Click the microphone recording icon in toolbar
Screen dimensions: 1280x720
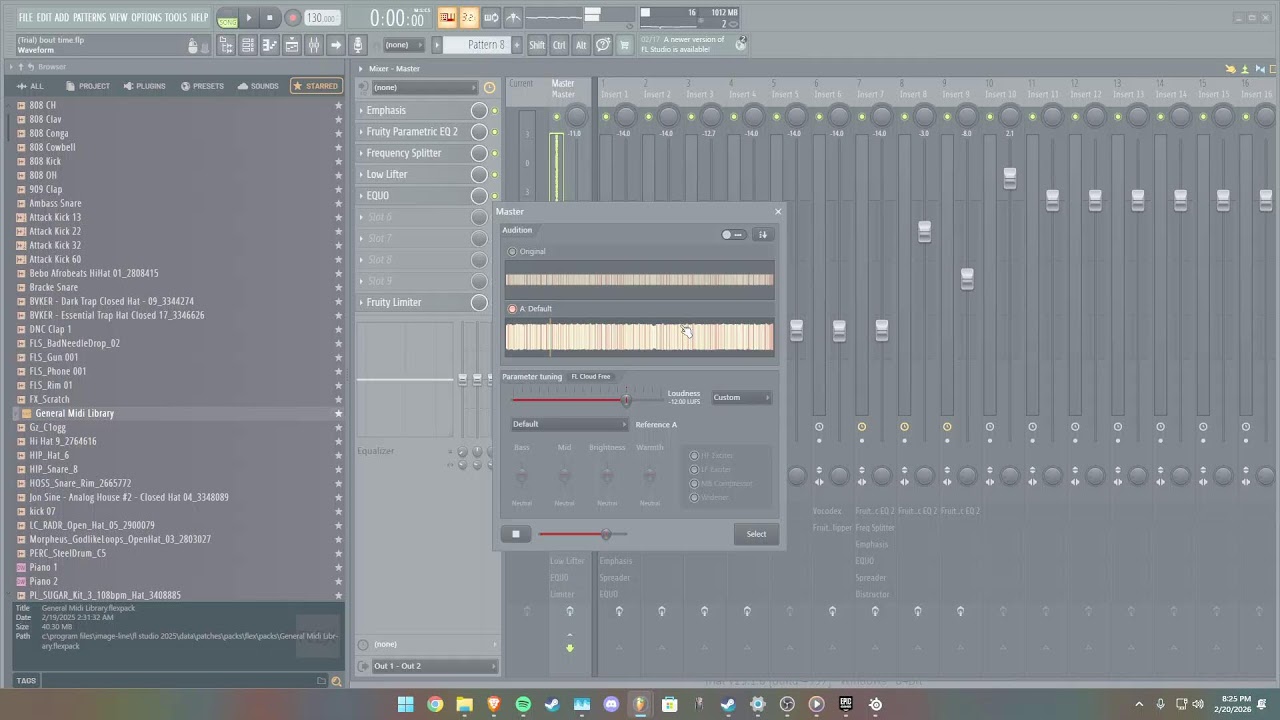pyautogui.click(x=358, y=45)
